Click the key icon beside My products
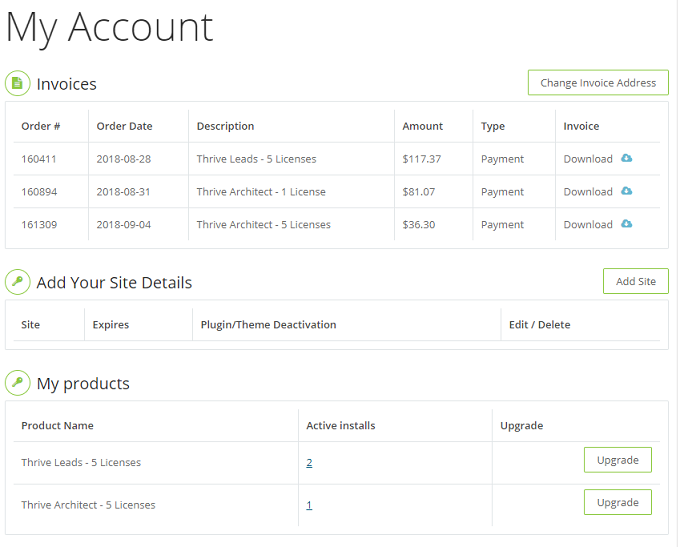Screen dimensions: 680x547 [17, 383]
